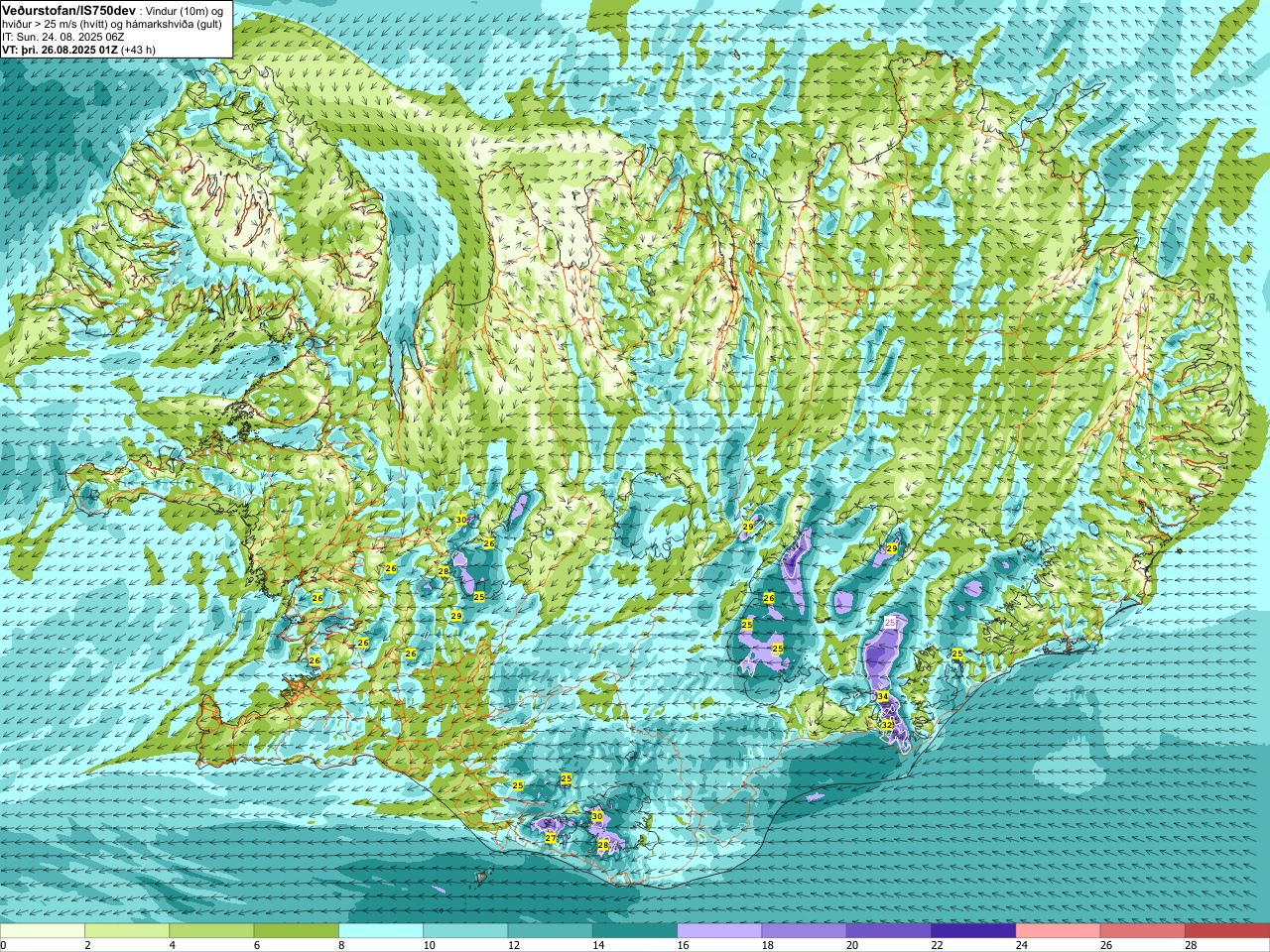Click the pale yellow 0–2 m/s legend swatch
Image resolution: width=1270 pixels, height=952 pixels.
pos(43,931)
